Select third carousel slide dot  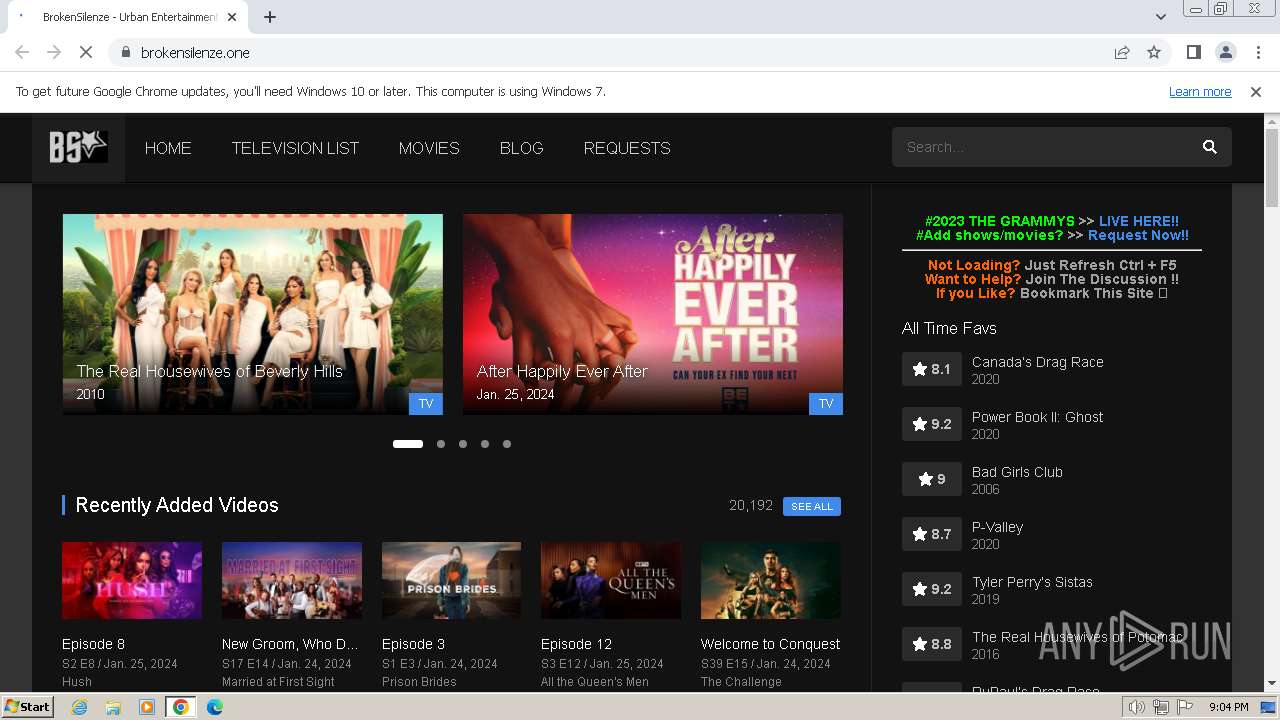click(463, 444)
